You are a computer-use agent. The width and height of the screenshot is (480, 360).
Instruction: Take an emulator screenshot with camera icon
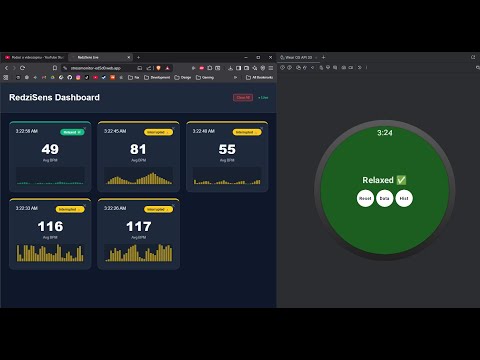point(344,67)
